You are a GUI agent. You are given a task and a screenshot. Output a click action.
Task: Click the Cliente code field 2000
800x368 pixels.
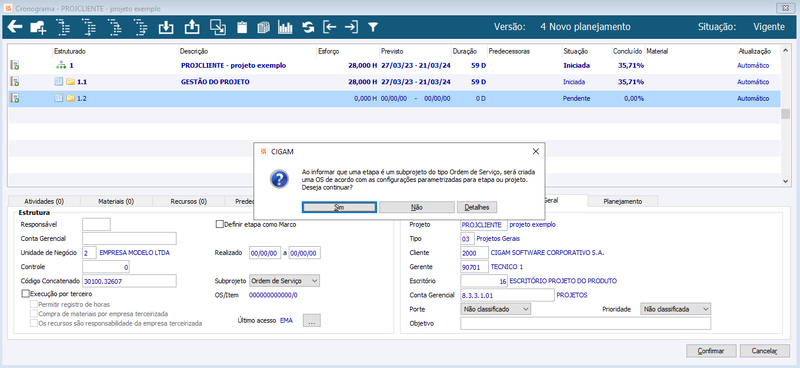(x=474, y=253)
